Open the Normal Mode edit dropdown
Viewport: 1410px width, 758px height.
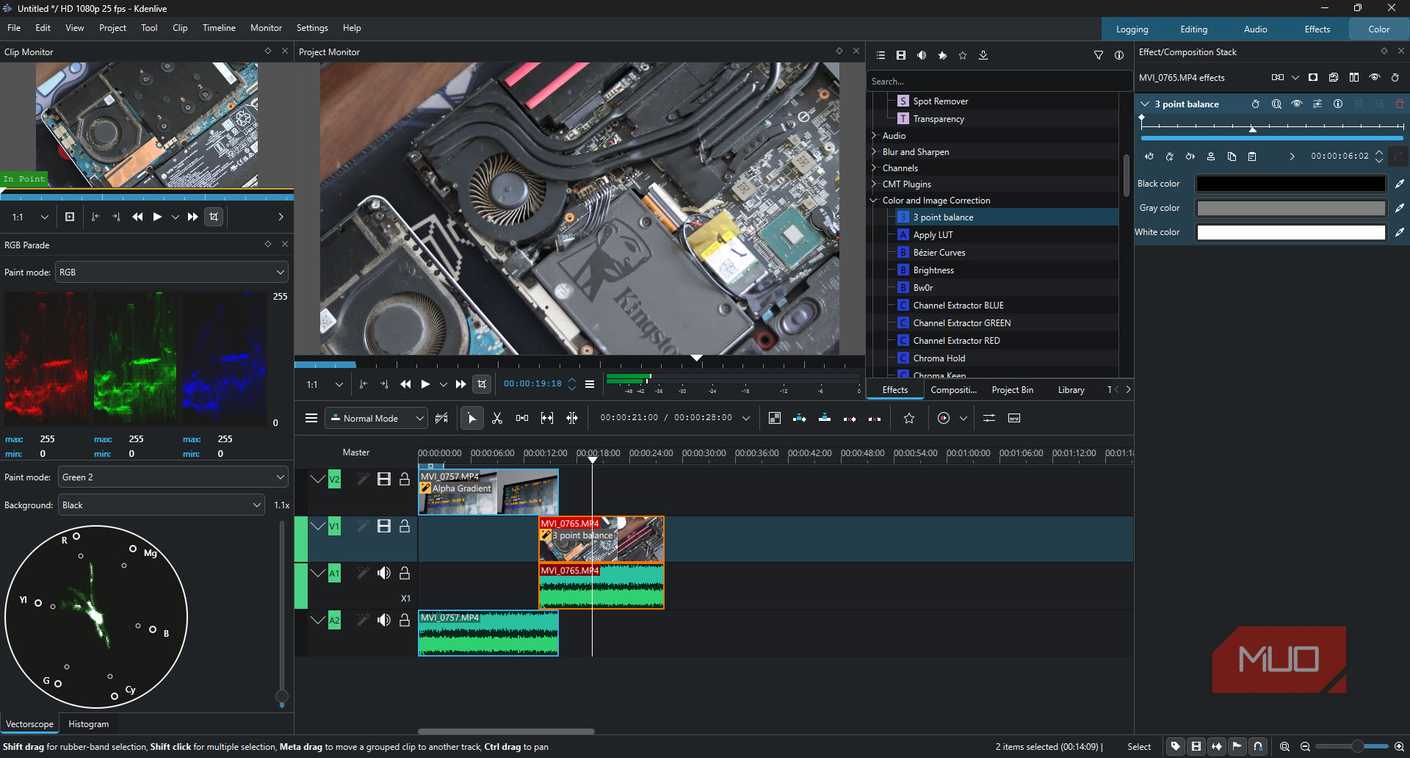coord(378,418)
